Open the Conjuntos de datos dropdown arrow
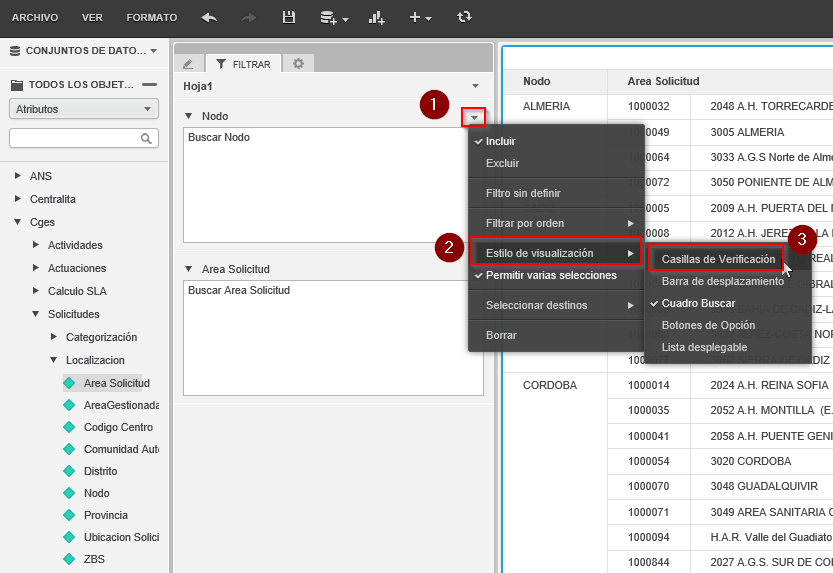The width and height of the screenshot is (833, 573). tap(154, 51)
